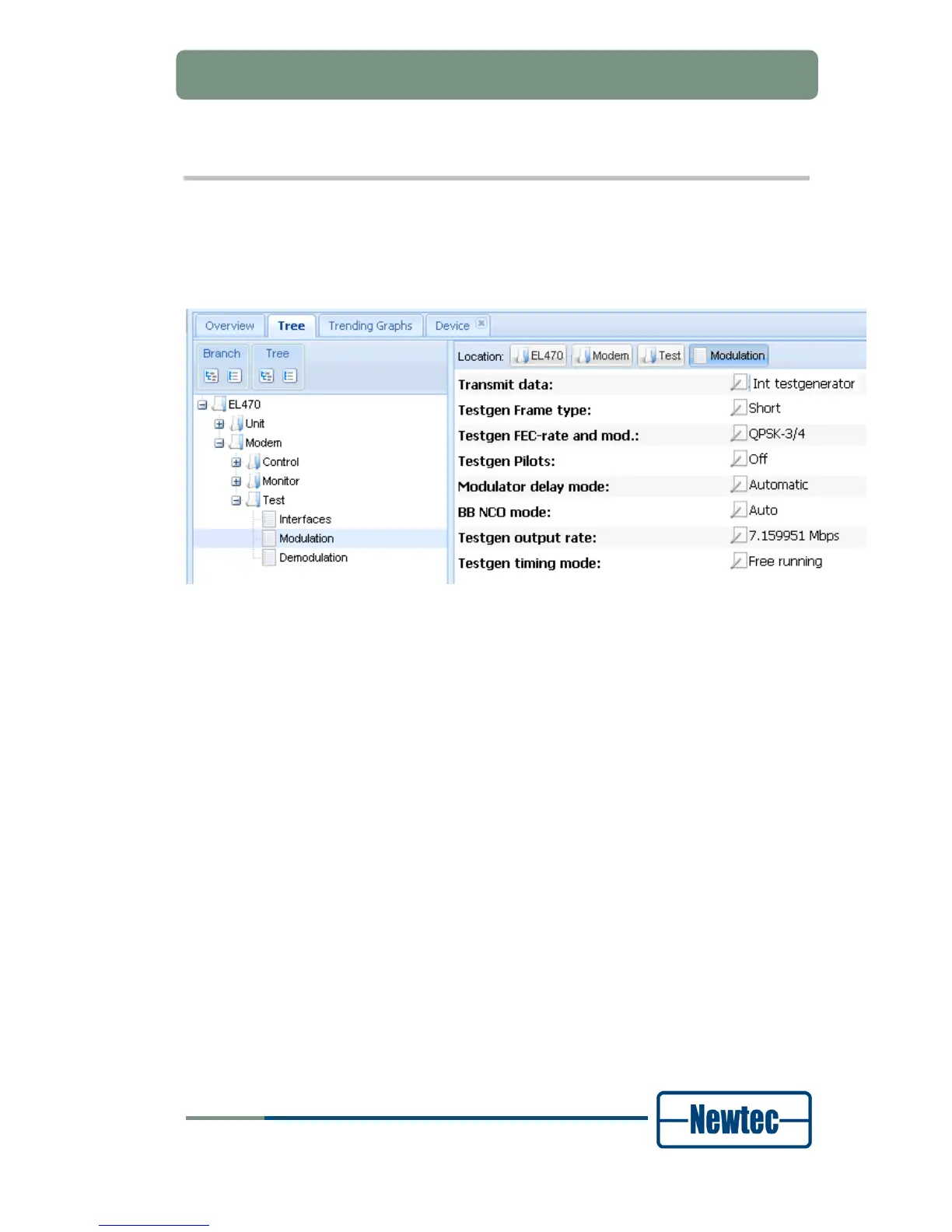Click the Branch collapse list icon
952x1232 pixels.
[234, 376]
